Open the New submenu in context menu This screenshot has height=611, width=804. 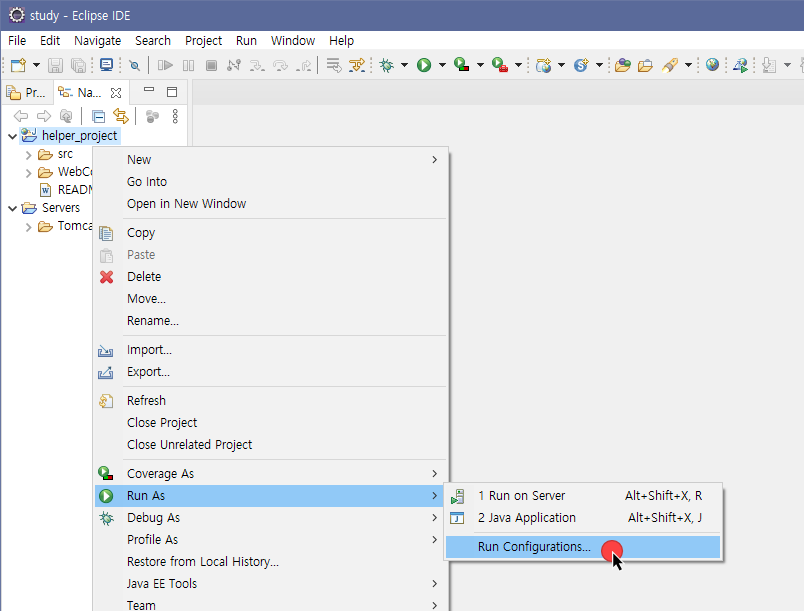pyautogui.click(x=270, y=159)
